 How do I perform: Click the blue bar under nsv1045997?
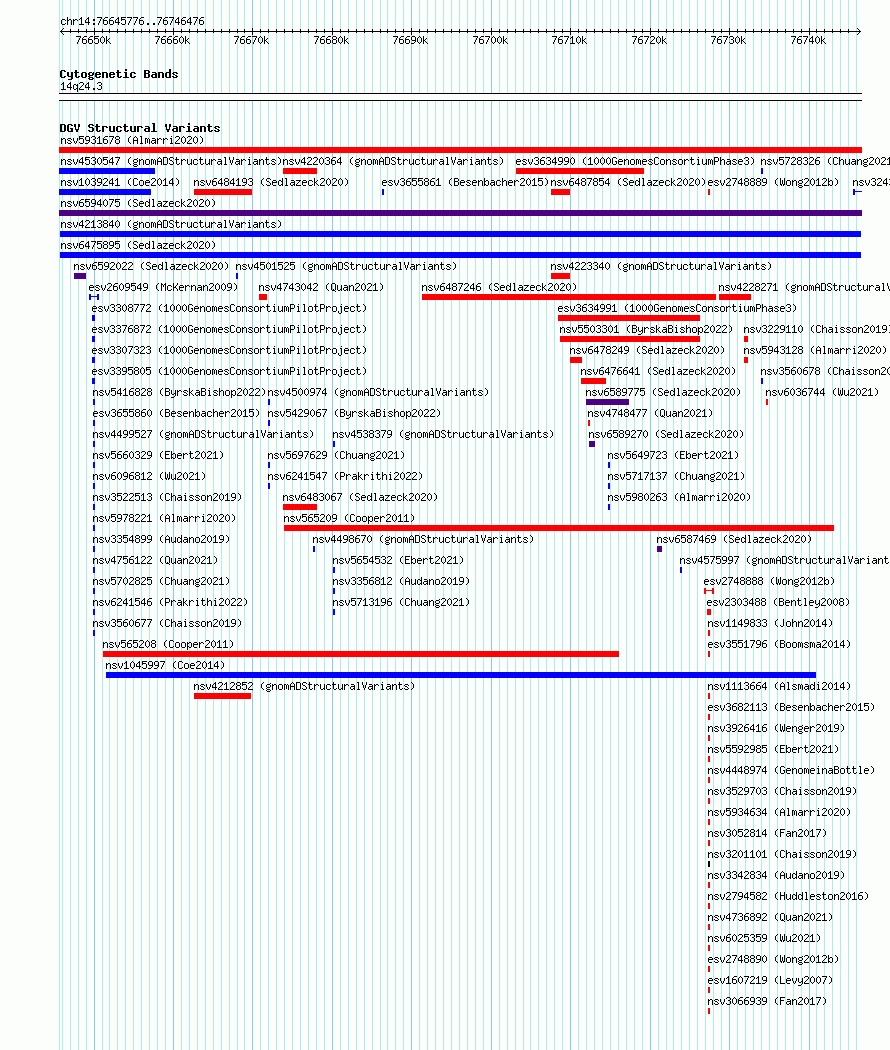click(x=461, y=674)
